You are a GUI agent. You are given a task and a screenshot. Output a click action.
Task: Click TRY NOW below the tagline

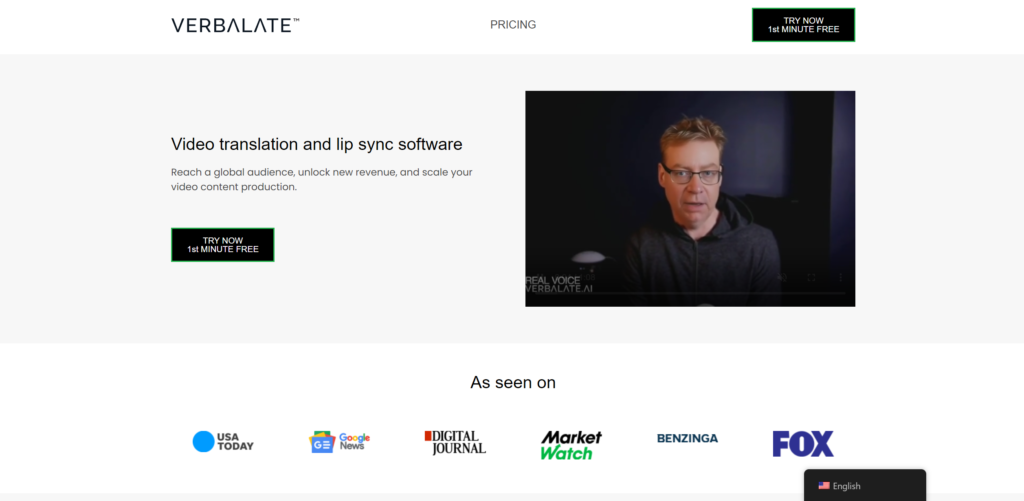222,245
